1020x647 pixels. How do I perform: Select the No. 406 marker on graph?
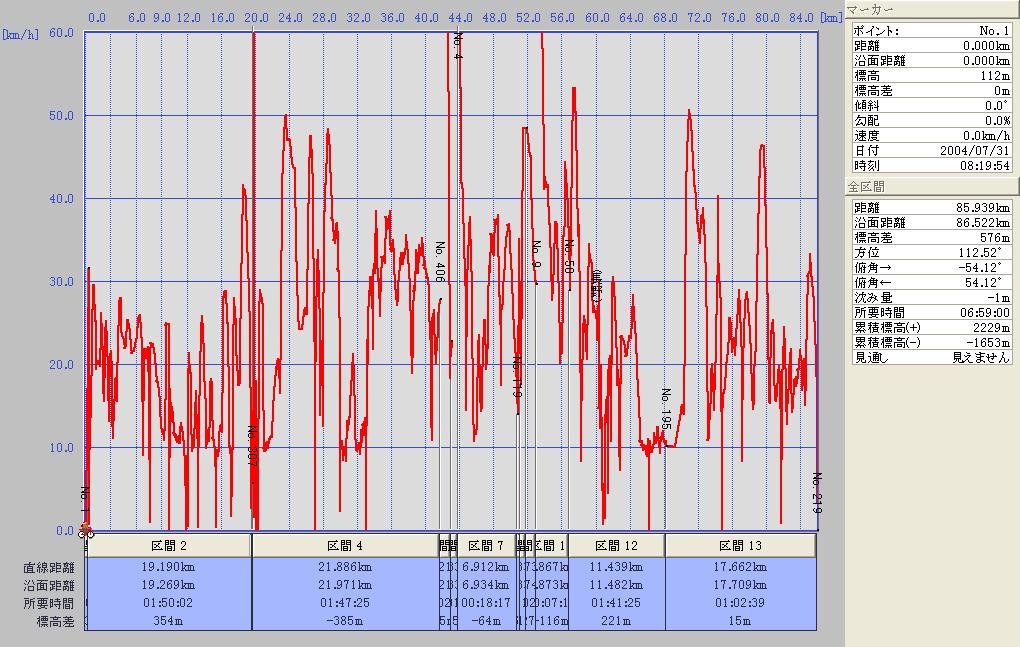click(x=439, y=262)
